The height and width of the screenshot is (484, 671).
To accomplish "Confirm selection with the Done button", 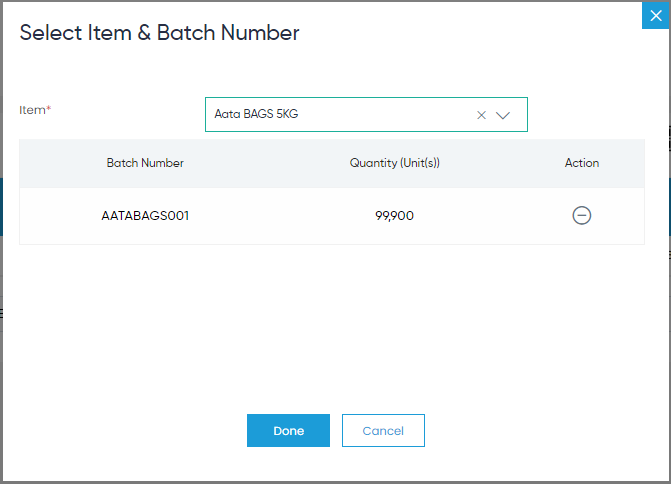I will (288, 431).
